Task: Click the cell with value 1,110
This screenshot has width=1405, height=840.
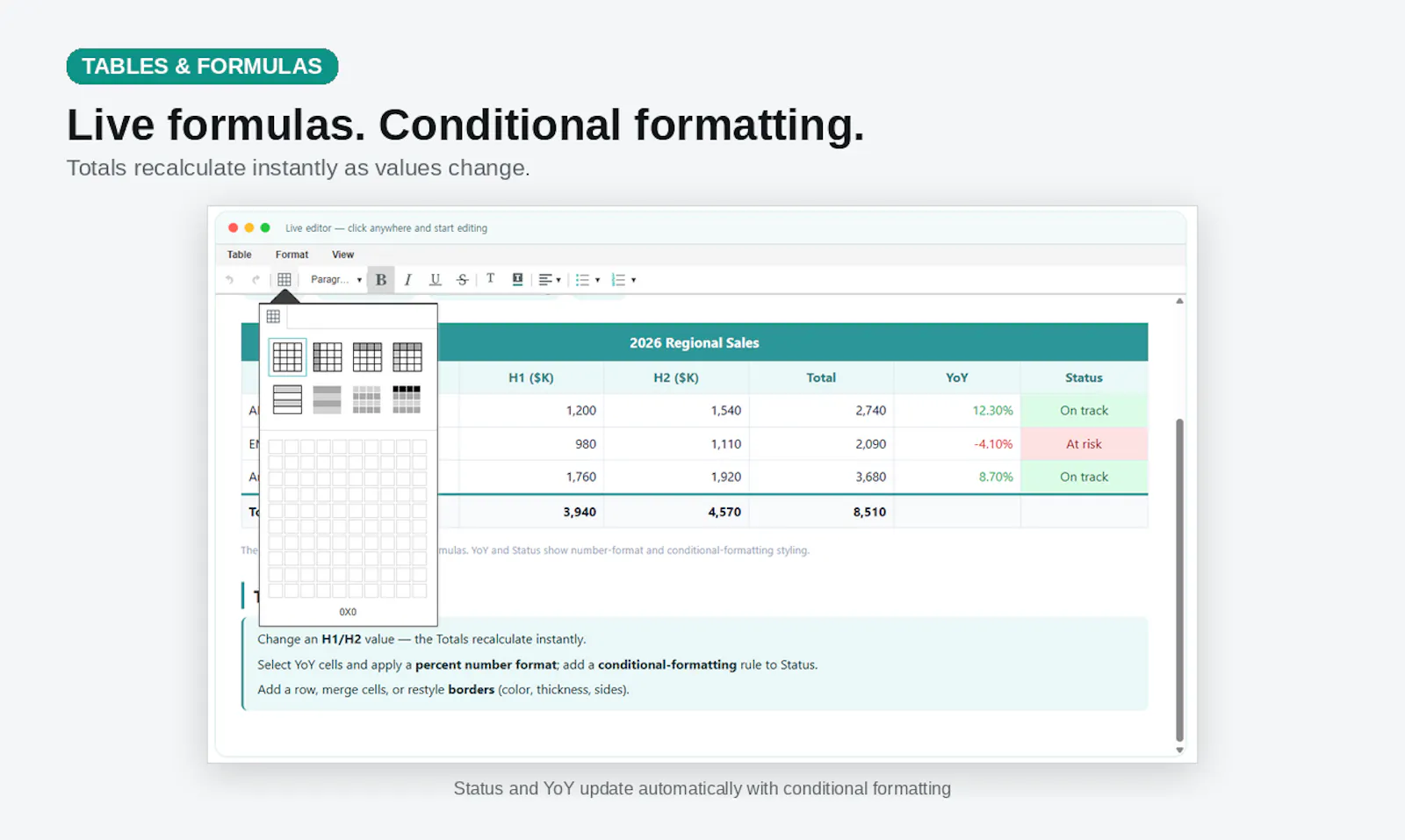Action: [x=676, y=444]
